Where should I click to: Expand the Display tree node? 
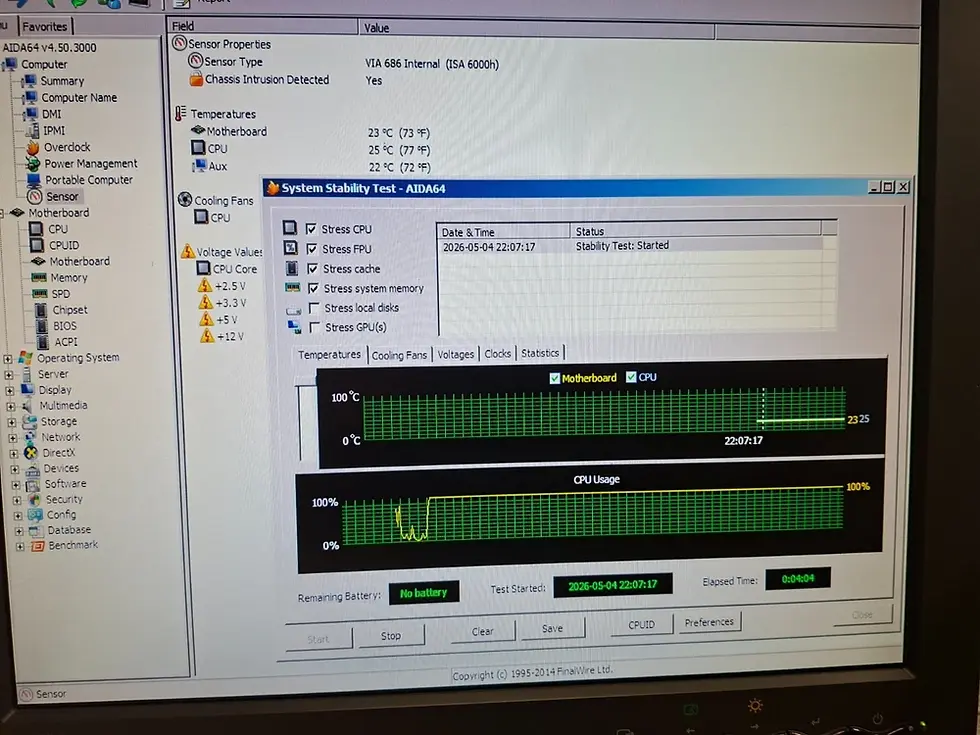pos(9,391)
